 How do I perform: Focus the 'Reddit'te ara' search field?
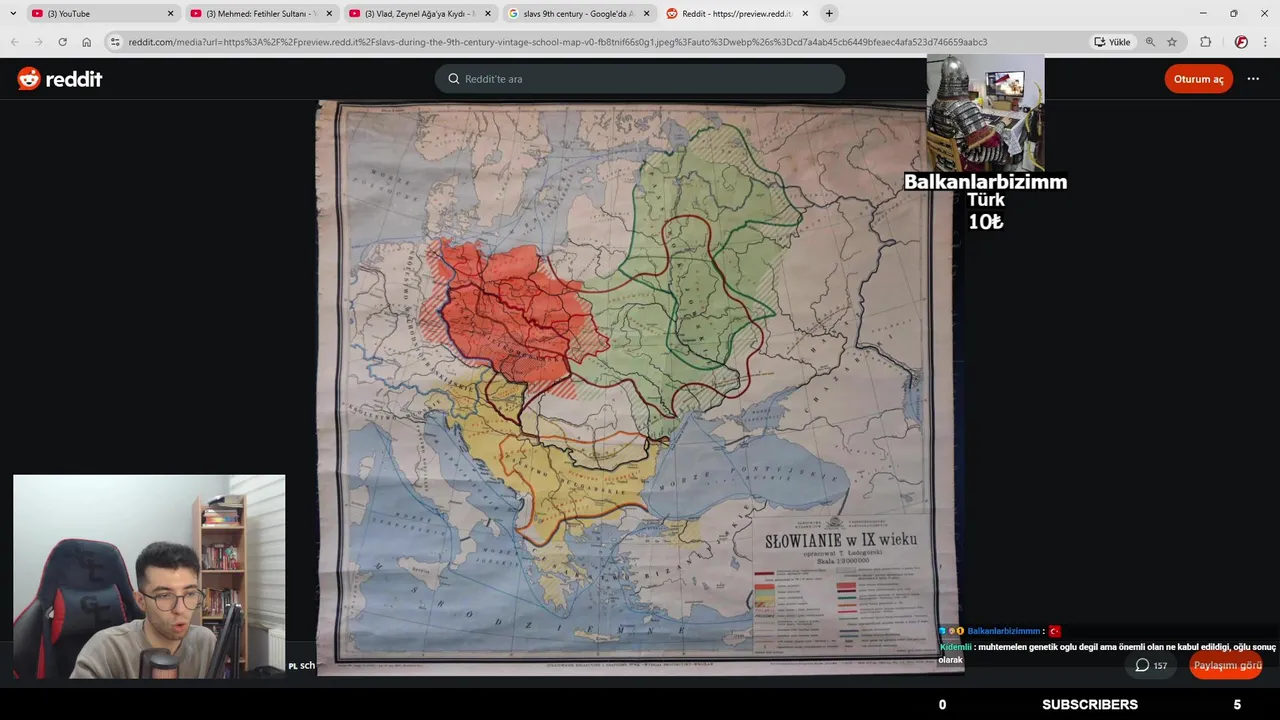coord(639,79)
